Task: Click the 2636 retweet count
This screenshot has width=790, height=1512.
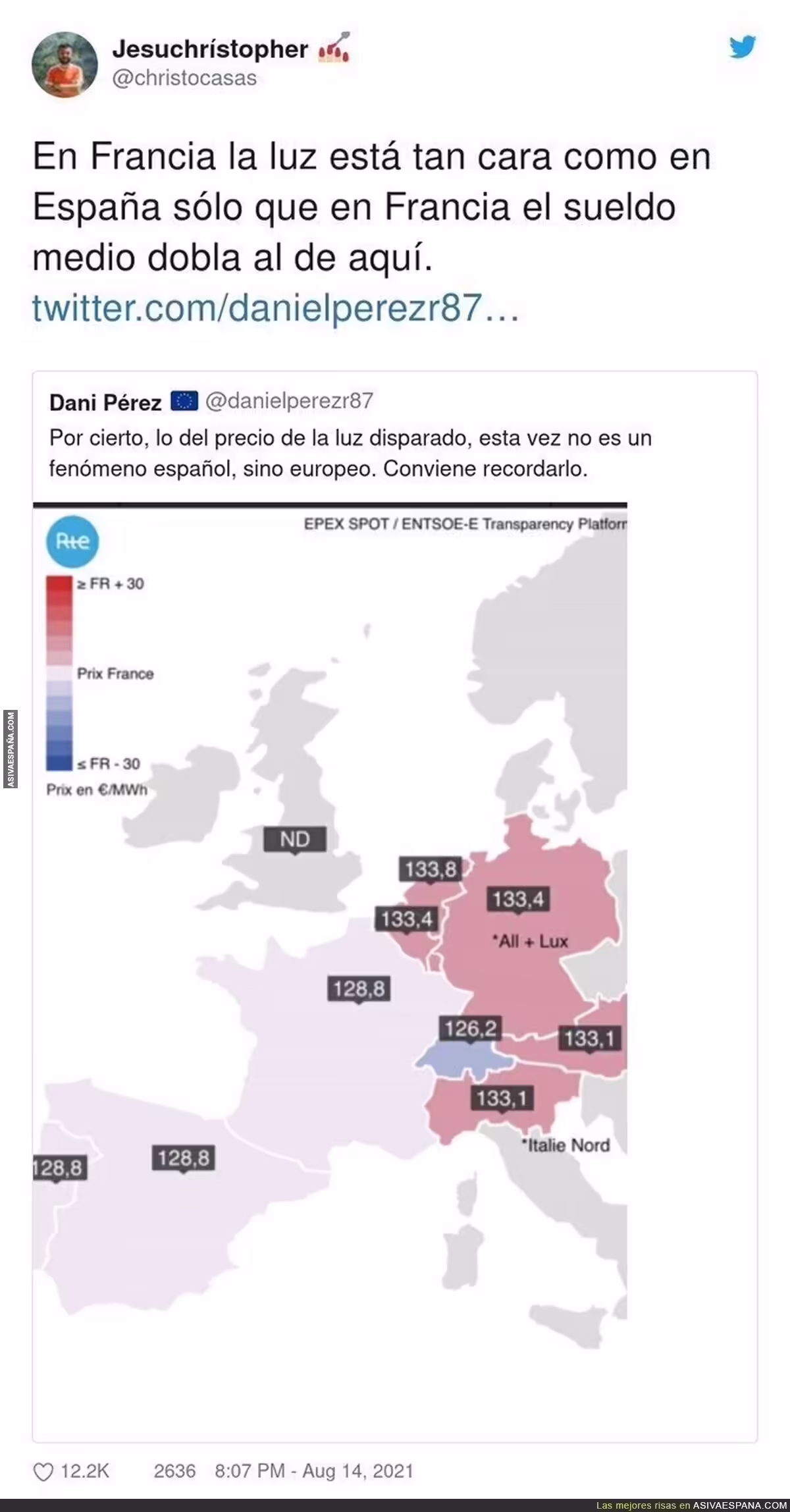Action: click(174, 1471)
